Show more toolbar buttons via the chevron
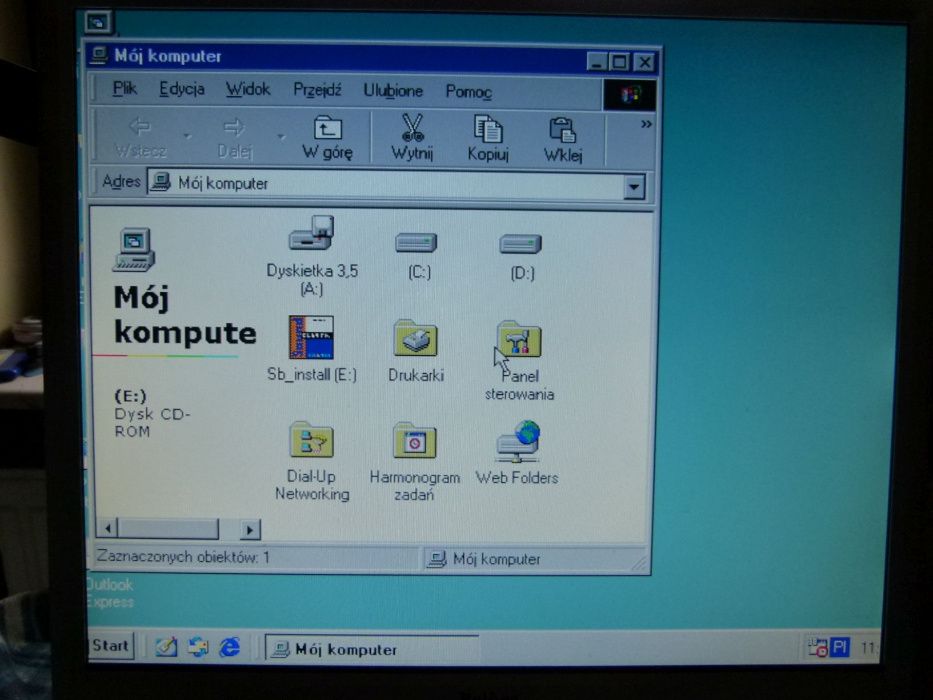 pyautogui.click(x=646, y=124)
